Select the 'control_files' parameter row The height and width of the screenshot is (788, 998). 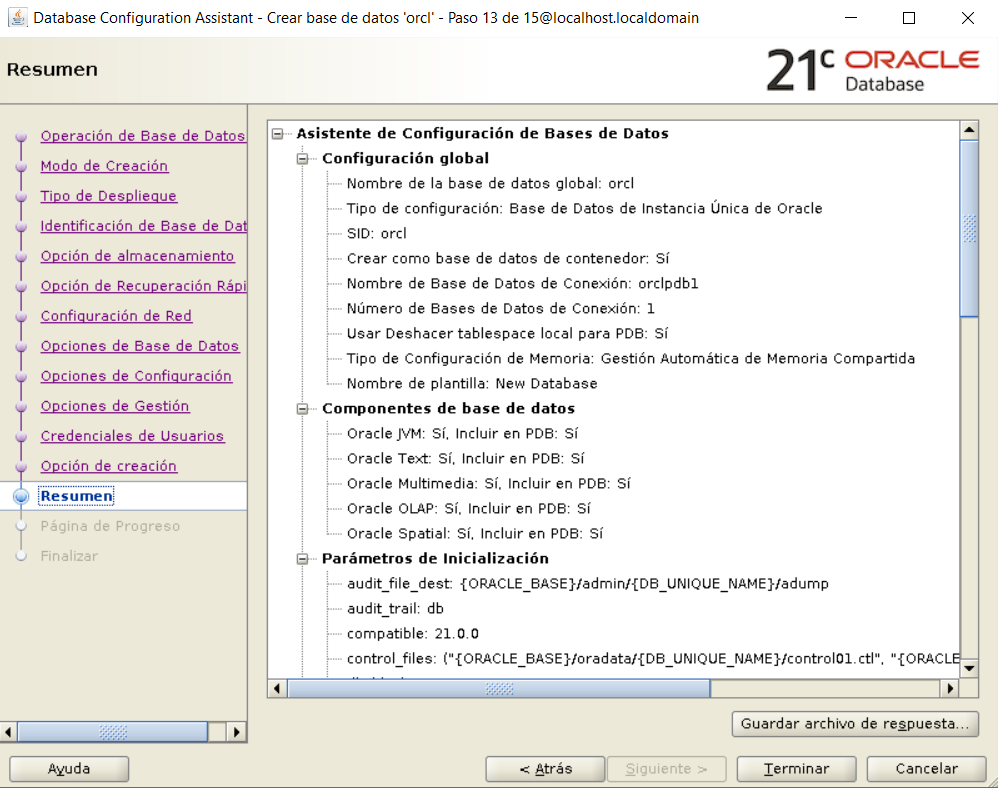pos(652,659)
